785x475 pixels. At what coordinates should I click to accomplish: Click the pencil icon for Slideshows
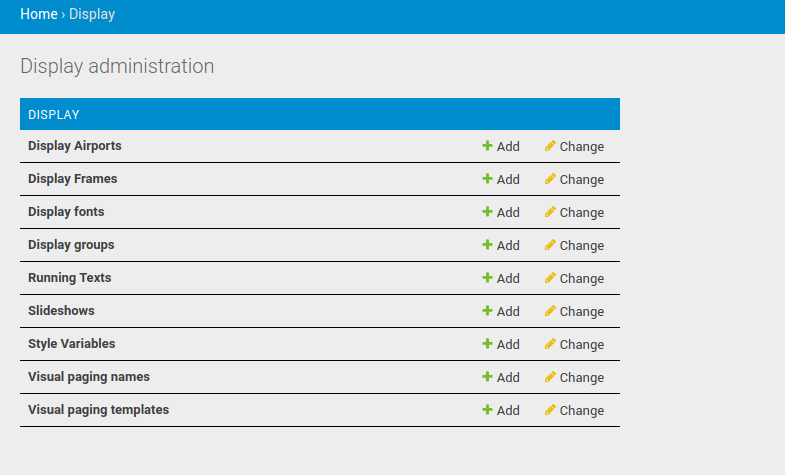(x=550, y=311)
